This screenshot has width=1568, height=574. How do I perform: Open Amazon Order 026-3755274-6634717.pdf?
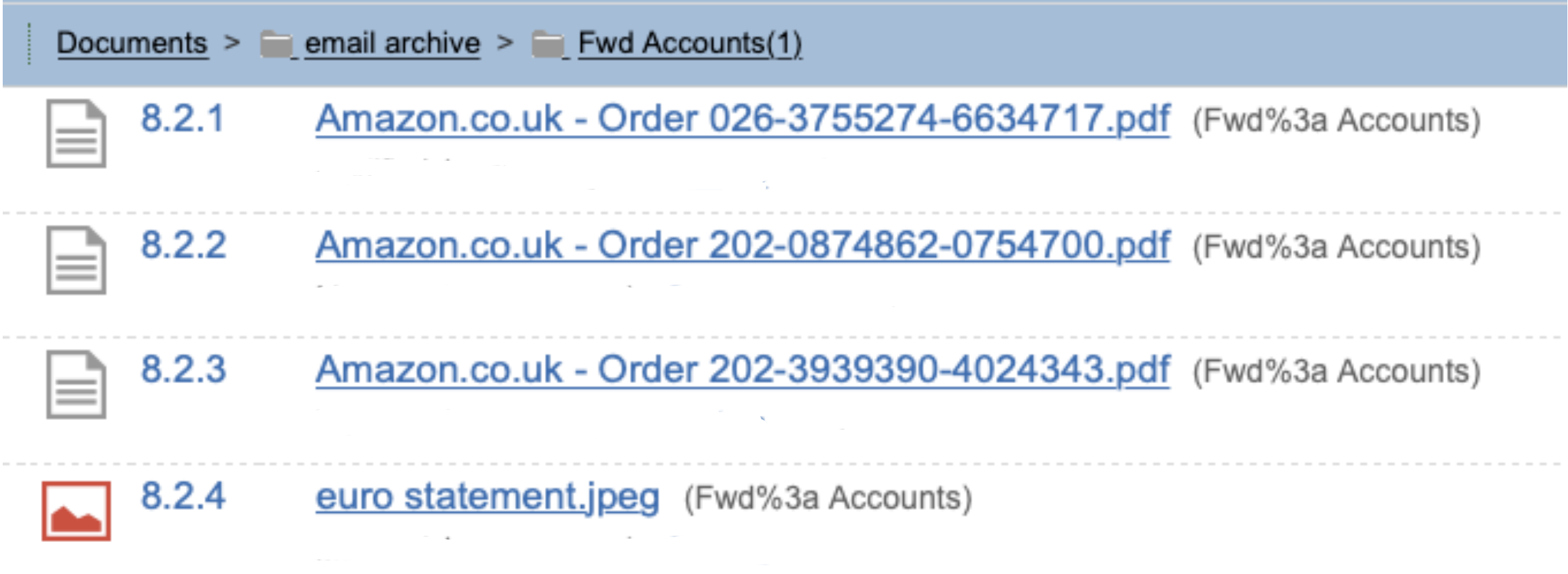point(742,119)
